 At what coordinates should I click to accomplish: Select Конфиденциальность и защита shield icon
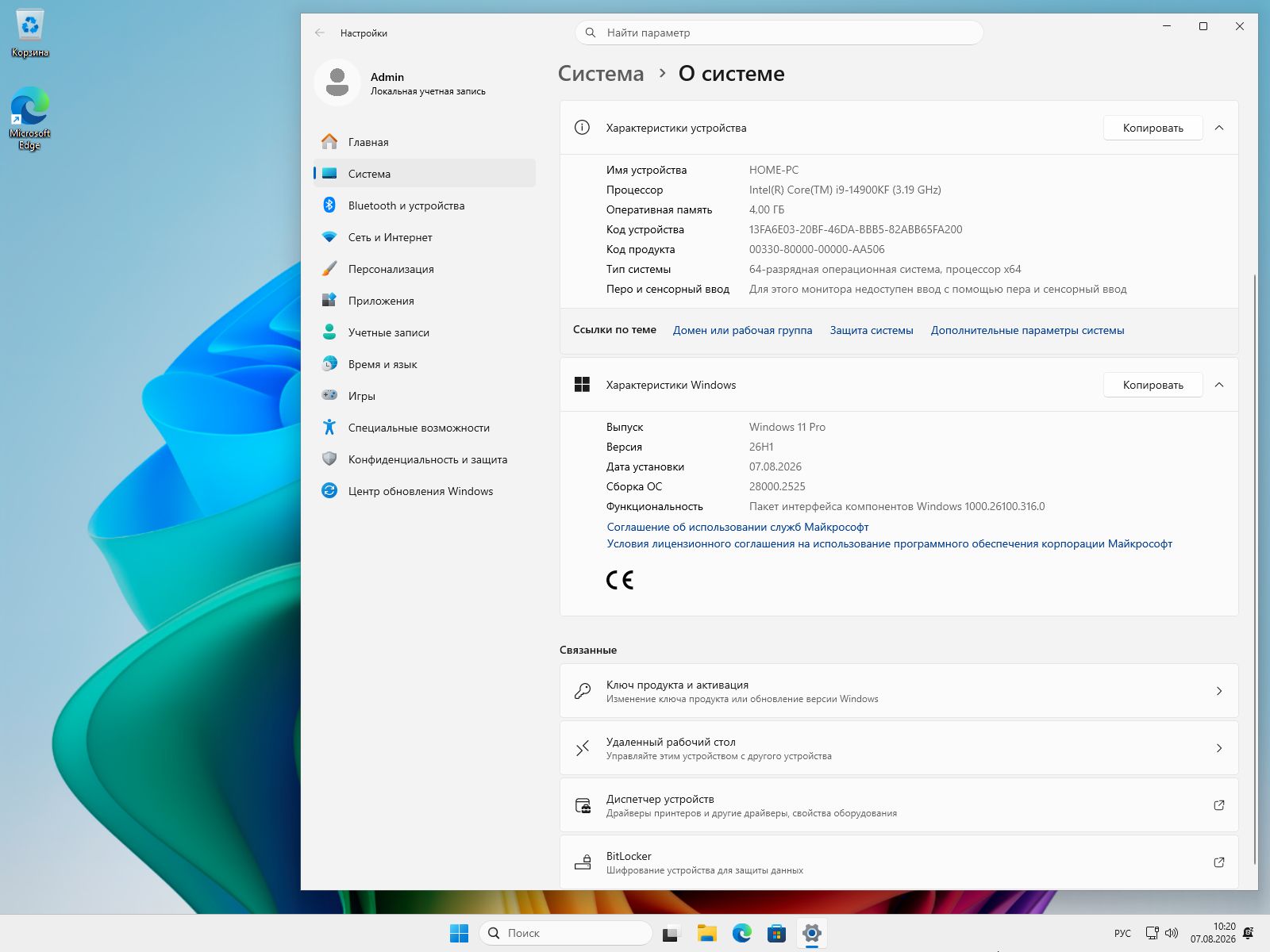[329, 459]
